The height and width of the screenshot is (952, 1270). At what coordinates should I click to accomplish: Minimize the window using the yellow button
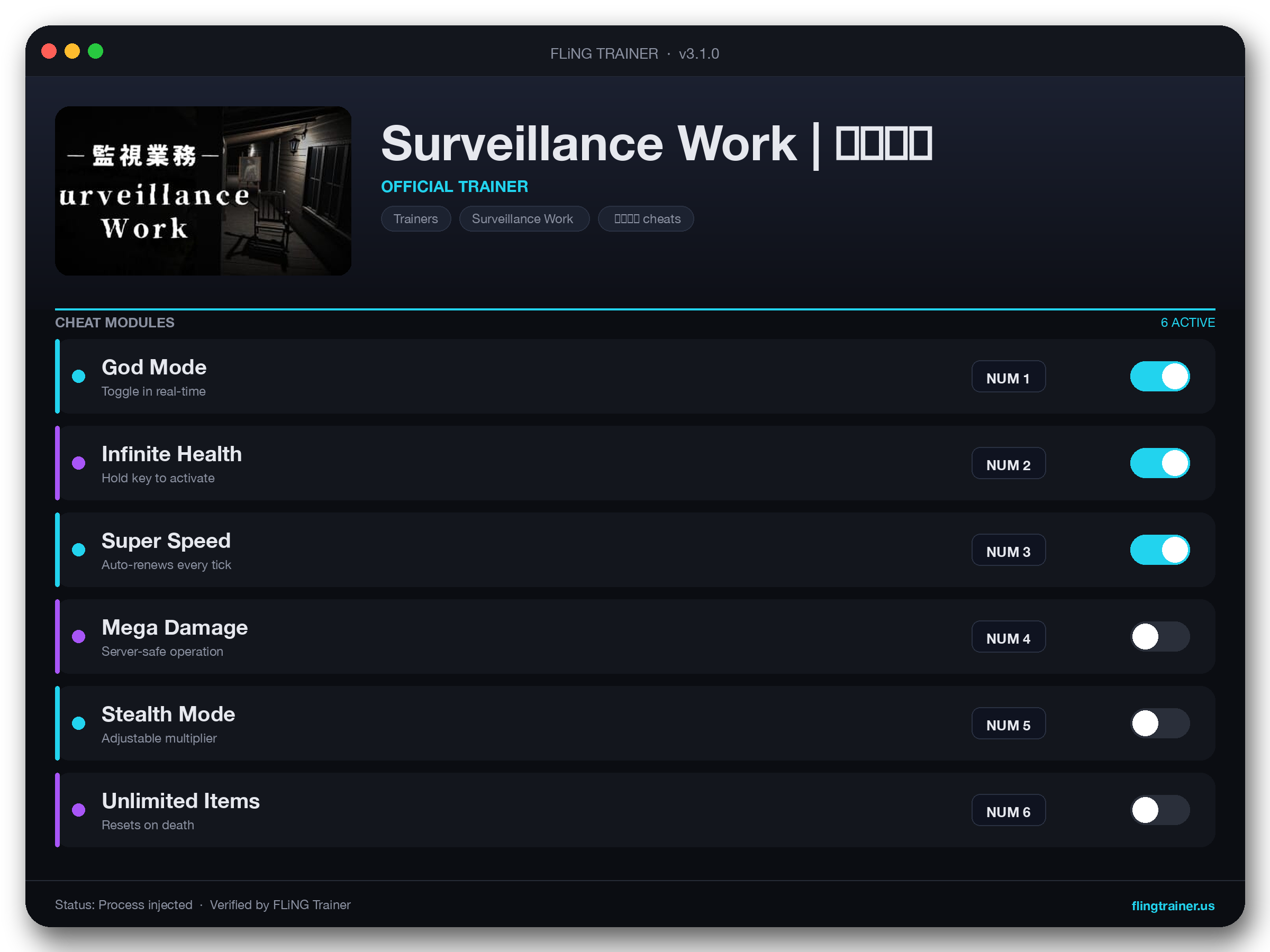(72, 51)
